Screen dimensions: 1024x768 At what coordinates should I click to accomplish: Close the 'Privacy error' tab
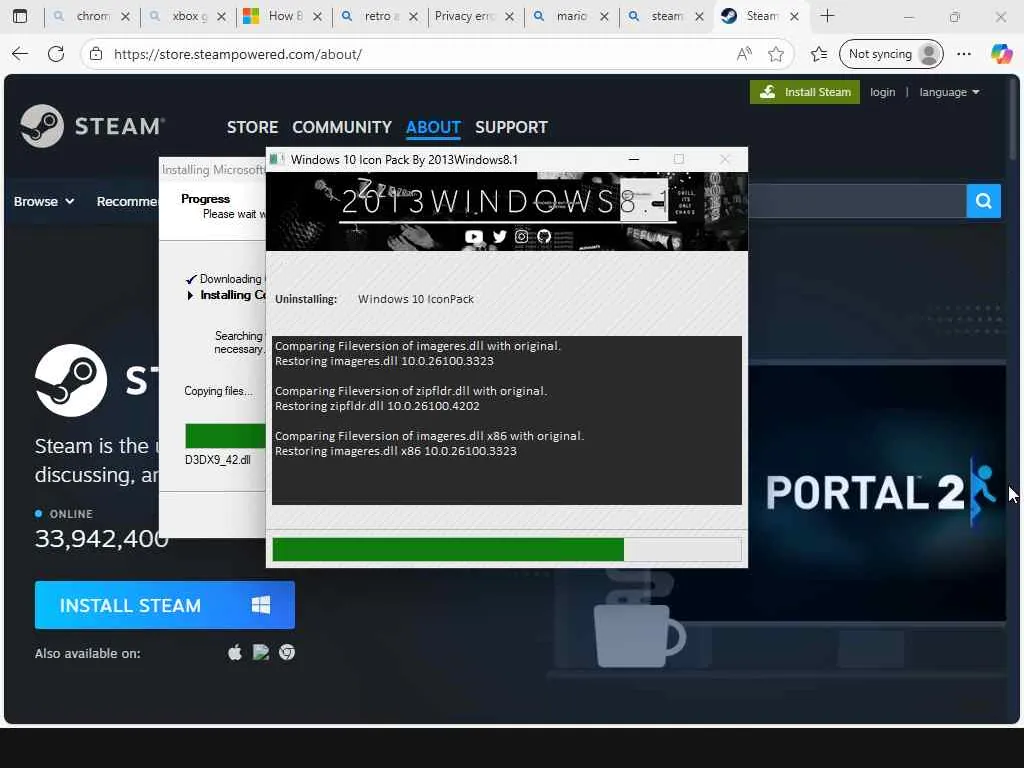509,16
